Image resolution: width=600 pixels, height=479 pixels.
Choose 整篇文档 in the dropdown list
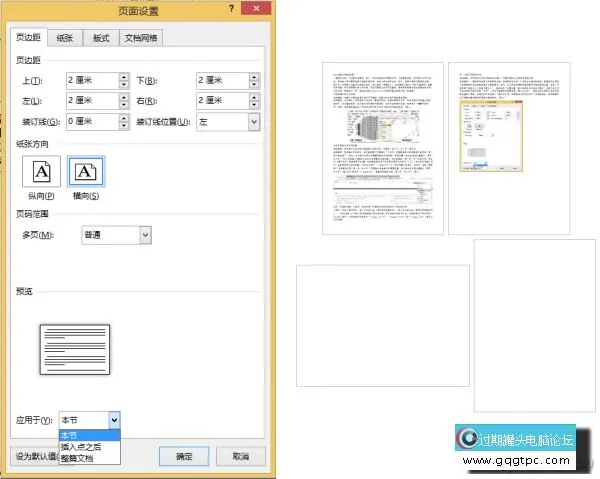point(90,458)
